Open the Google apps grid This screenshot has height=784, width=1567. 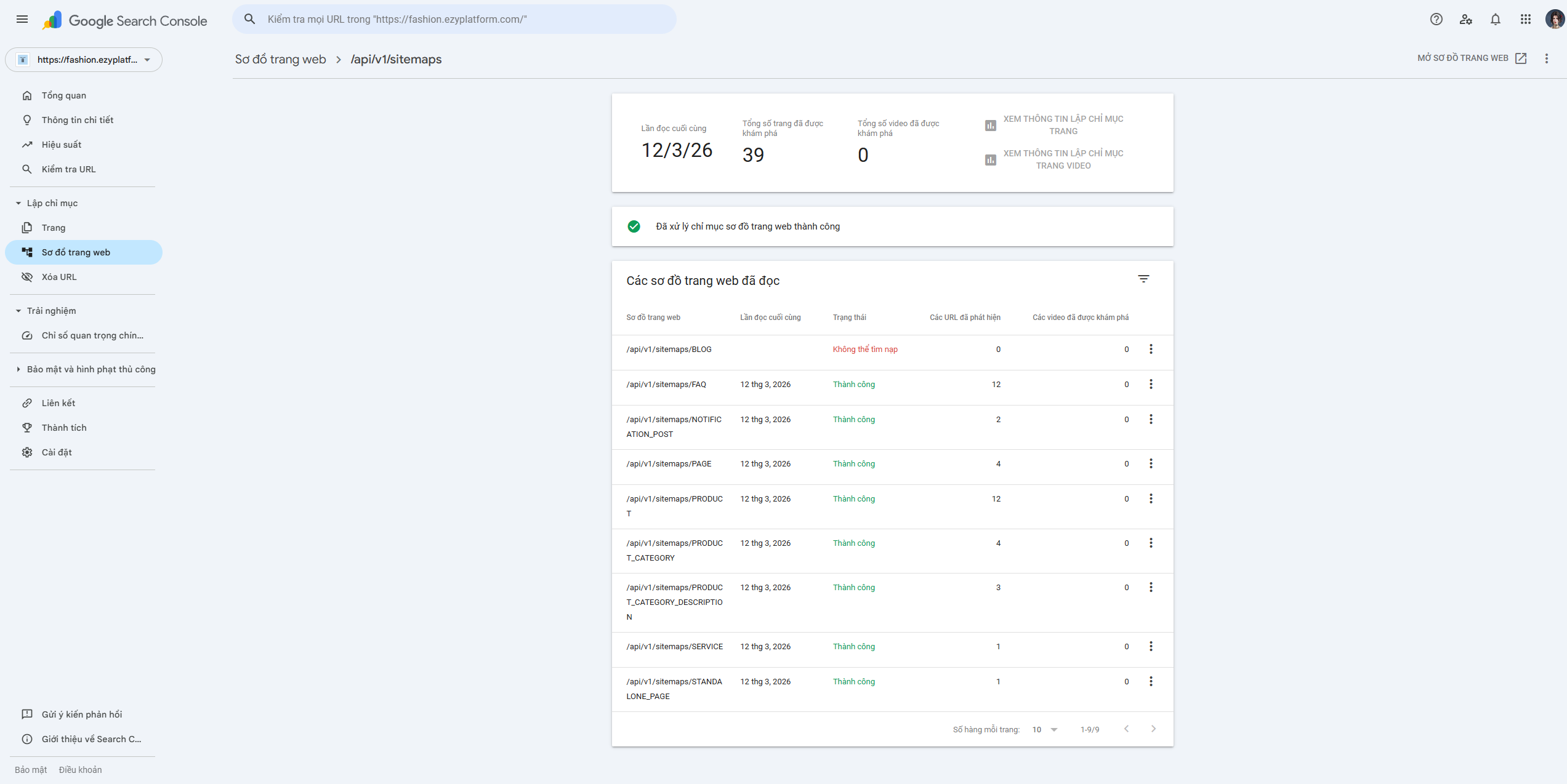coord(1525,19)
